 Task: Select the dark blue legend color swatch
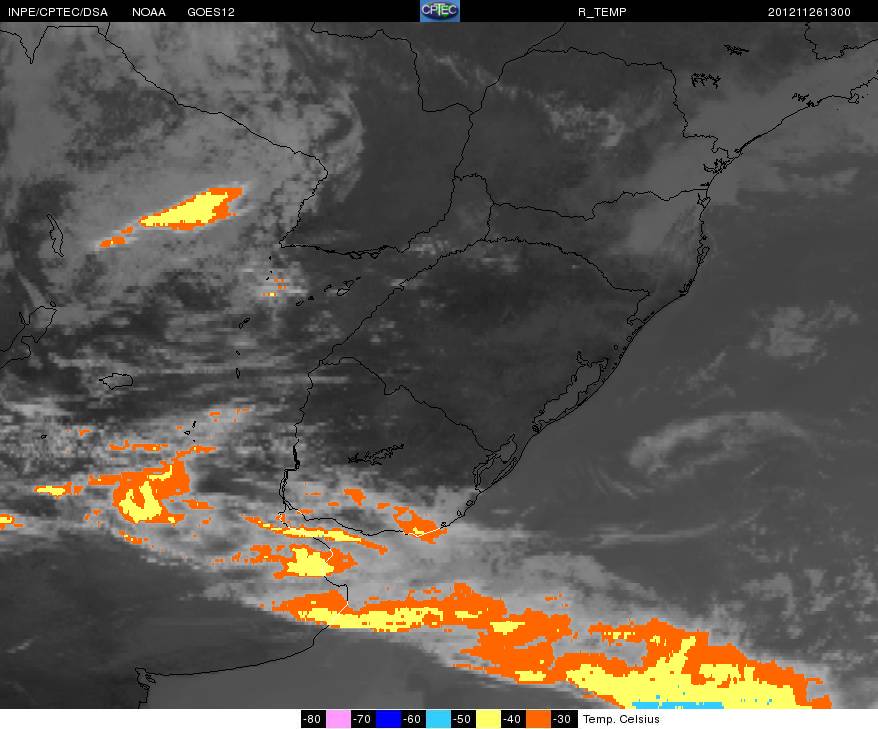pyautogui.click(x=389, y=719)
